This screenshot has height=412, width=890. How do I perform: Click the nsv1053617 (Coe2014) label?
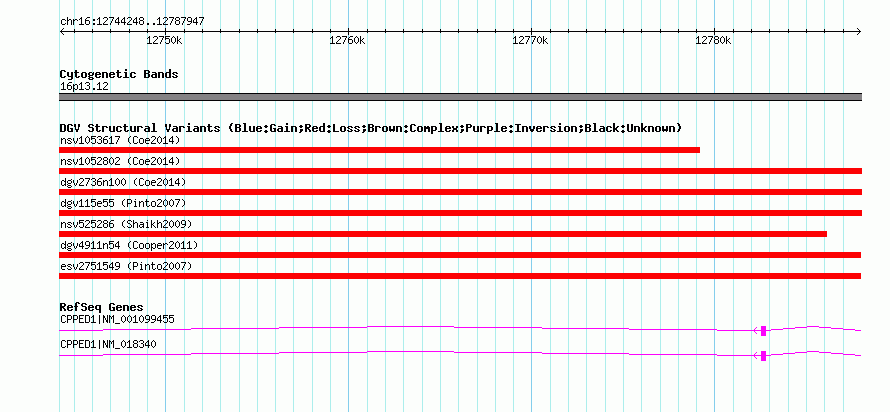pos(120,140)
